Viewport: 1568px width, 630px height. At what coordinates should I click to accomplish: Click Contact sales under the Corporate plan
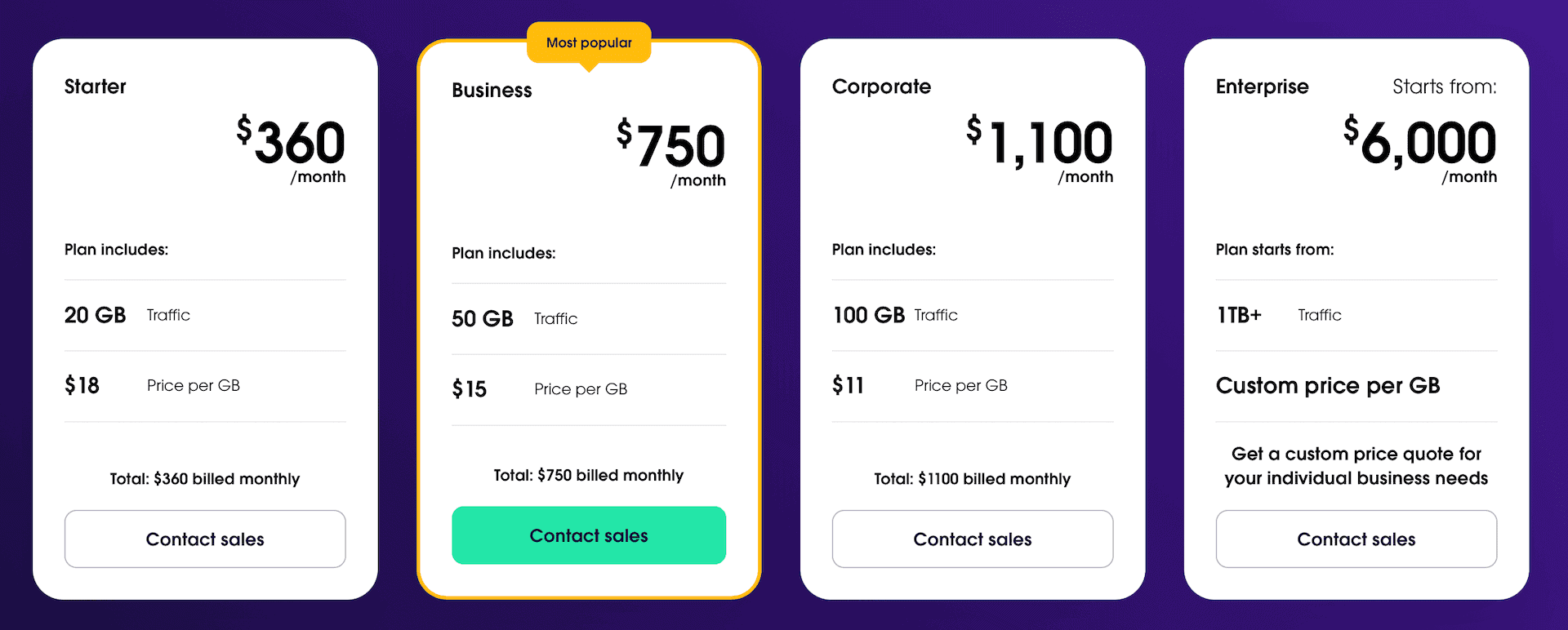point(973,539)
